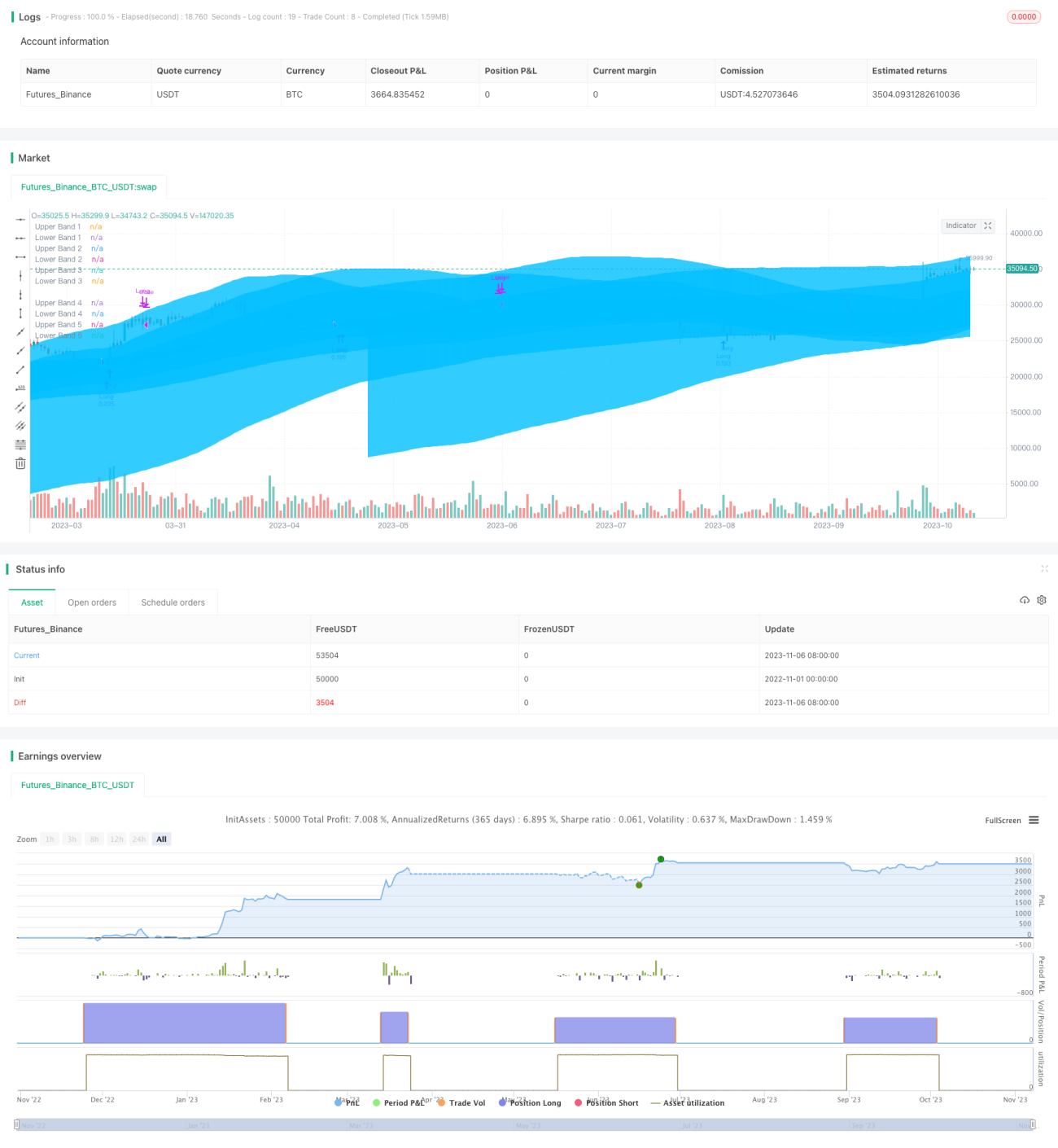This screenshot has height=1148, width=1058.
Task: Select the Futures_Binance_BTC_USDT:swap market tab
Action: click(89, 186)
